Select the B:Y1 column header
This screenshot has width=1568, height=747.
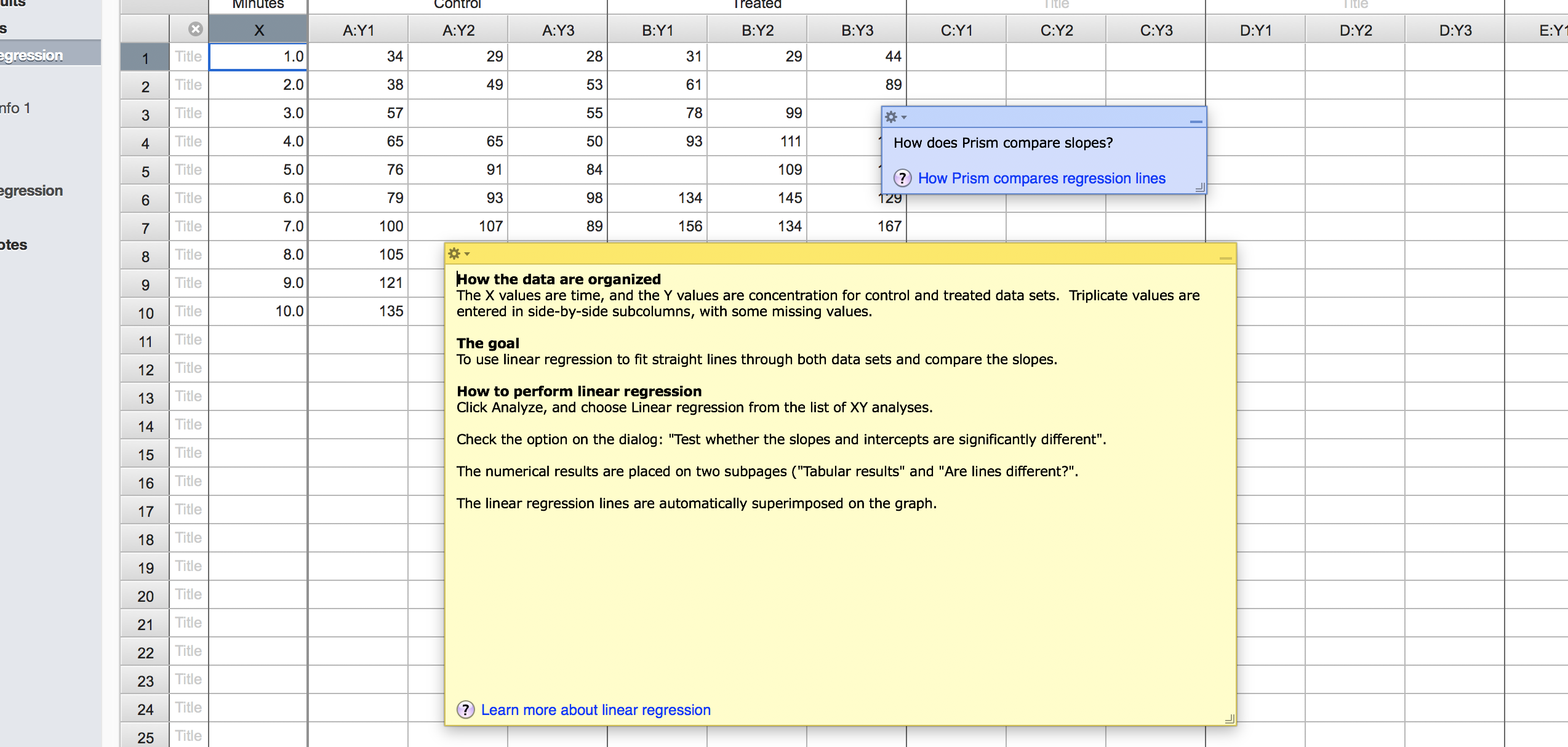[x=657, y=30]
